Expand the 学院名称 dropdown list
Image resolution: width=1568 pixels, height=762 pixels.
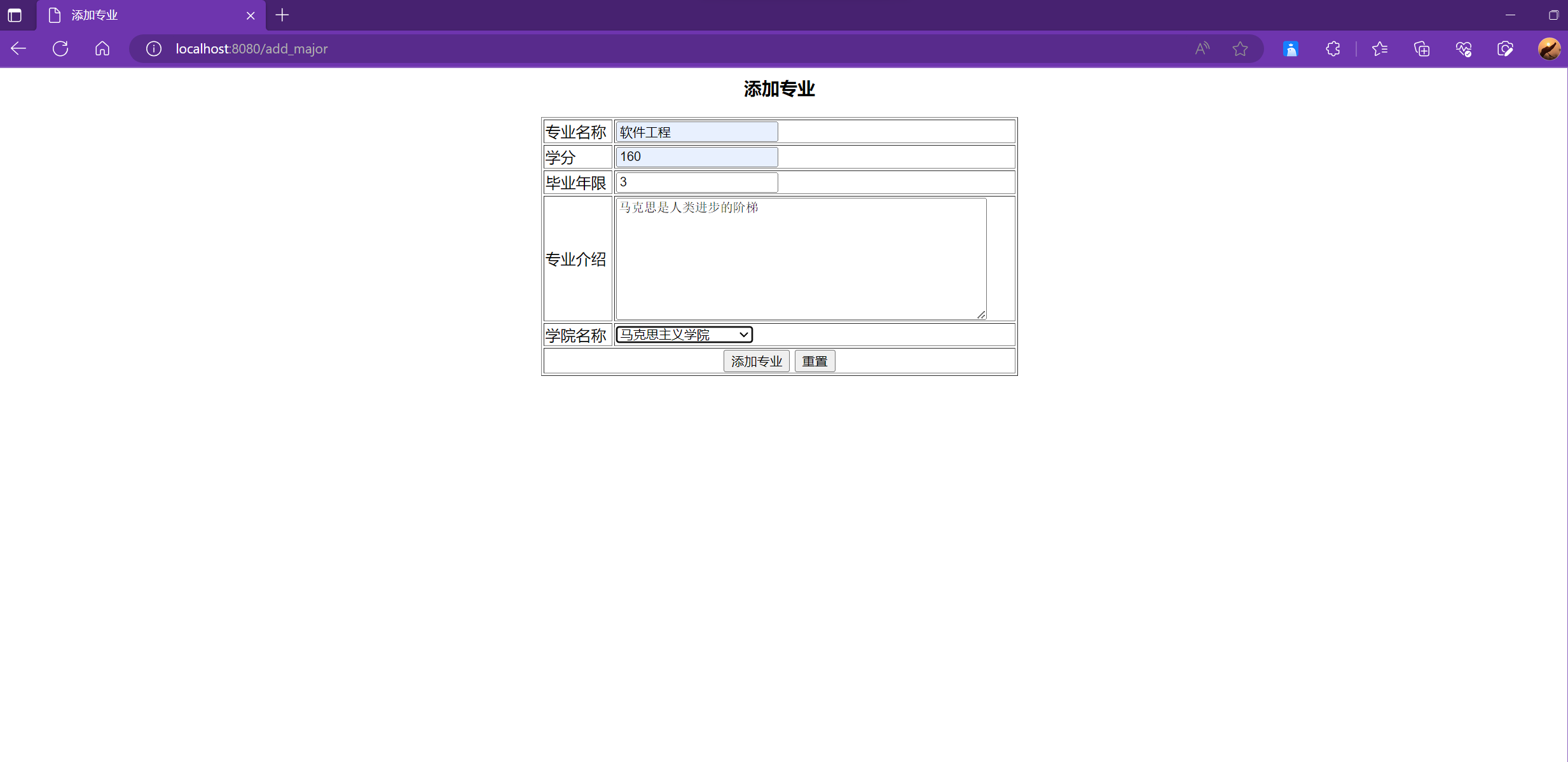(684, 335)
